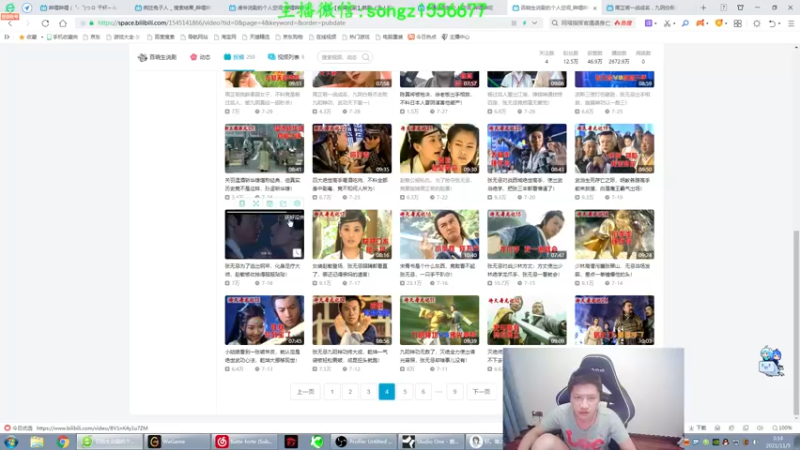800x450 pixels.
Task: Go to page 9
Action: tap(455, 392)
